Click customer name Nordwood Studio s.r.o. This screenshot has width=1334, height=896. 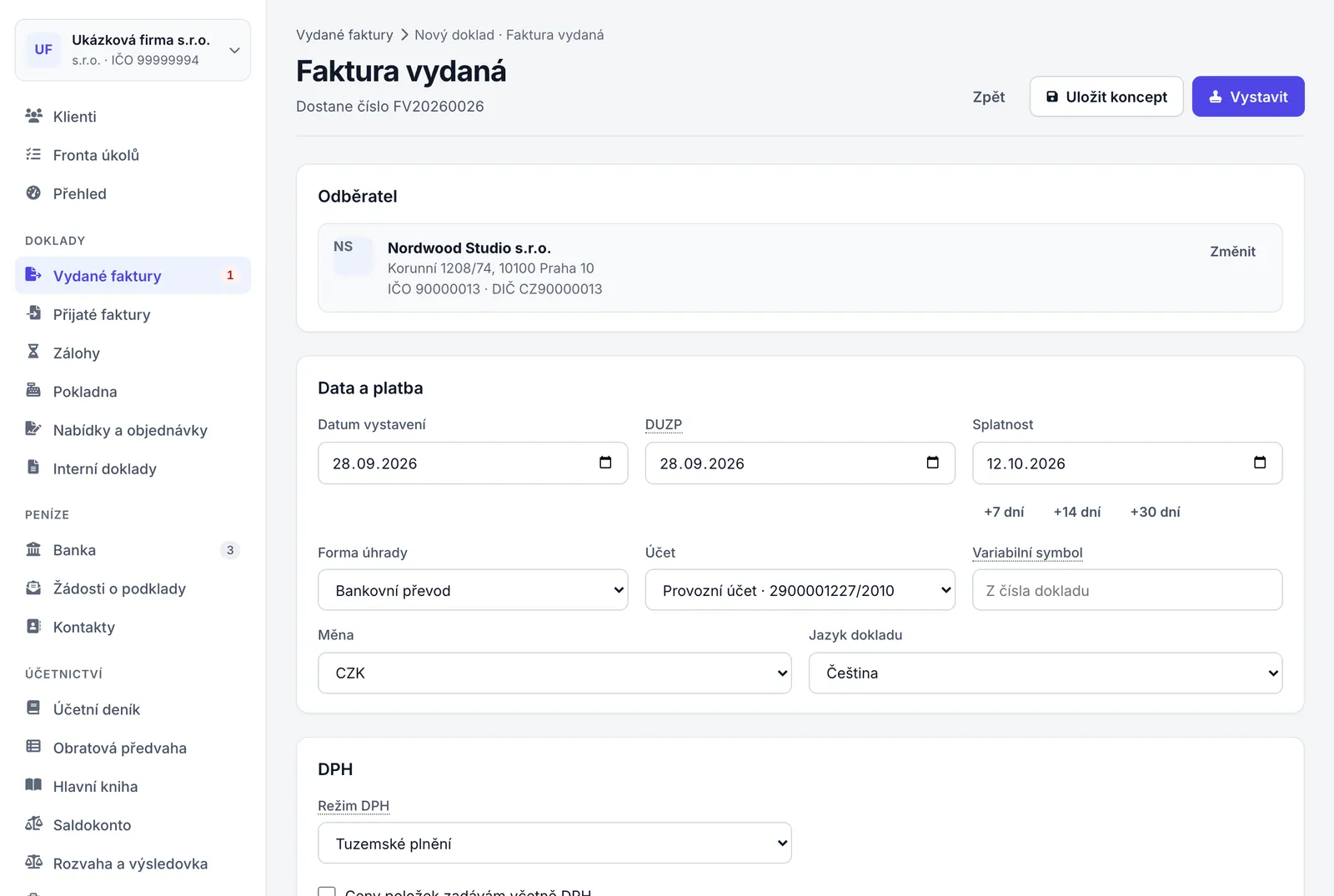(469, 248)
